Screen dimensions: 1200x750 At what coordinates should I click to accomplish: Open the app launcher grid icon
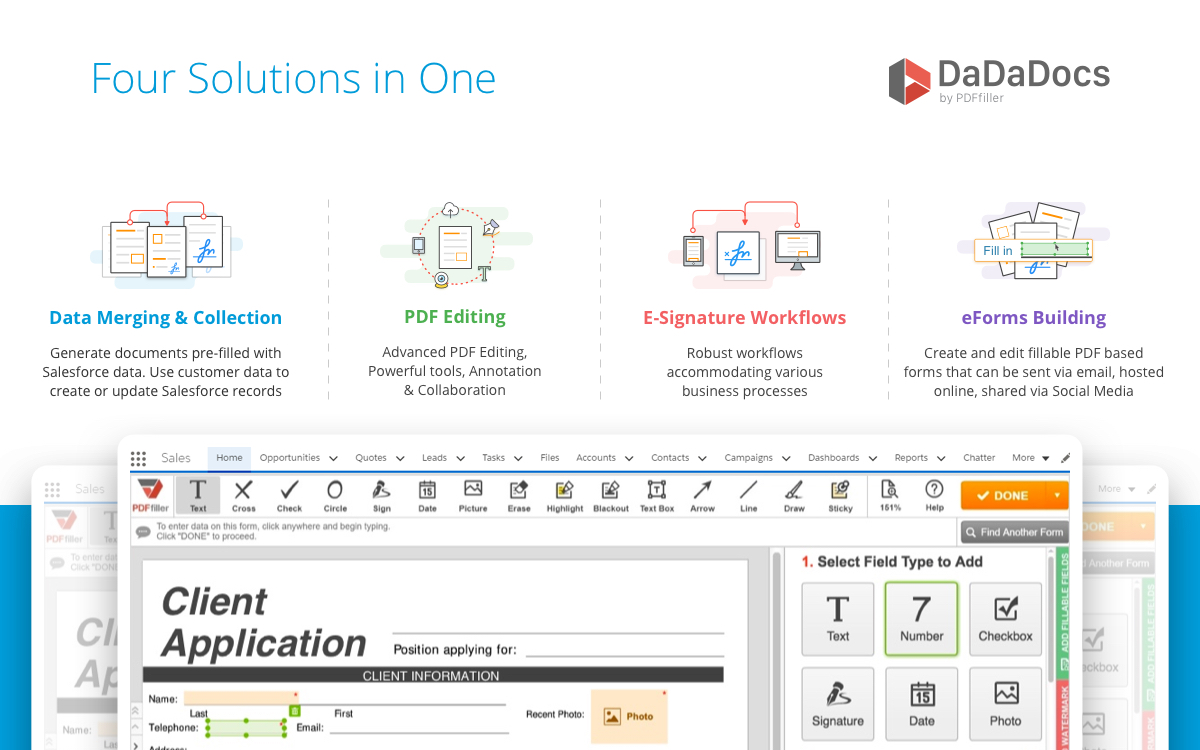point(139,458)
